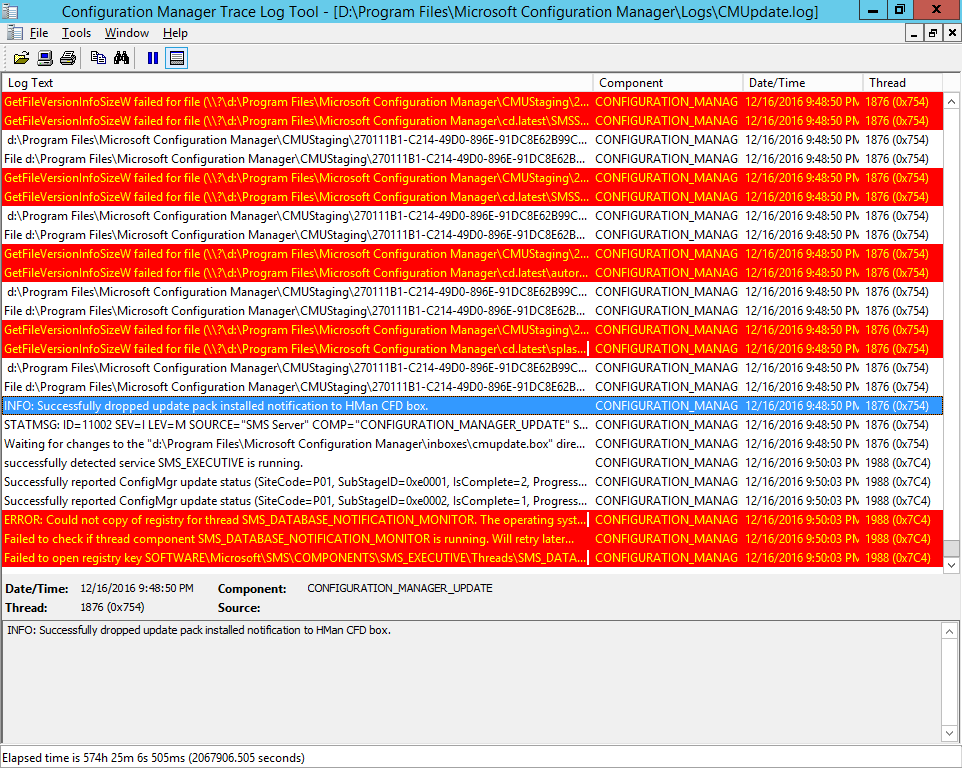Select the 'Failed to check if thread component' row
This screenshot has height=768, width=962.
pos(472,539)
